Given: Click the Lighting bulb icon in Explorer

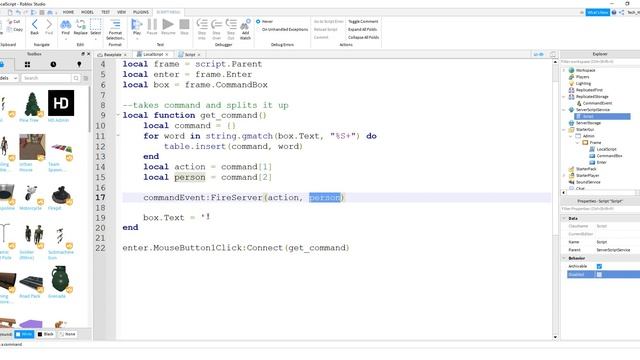Looking at the screenshot, I should pyautogui.click(x=571, y=83).
